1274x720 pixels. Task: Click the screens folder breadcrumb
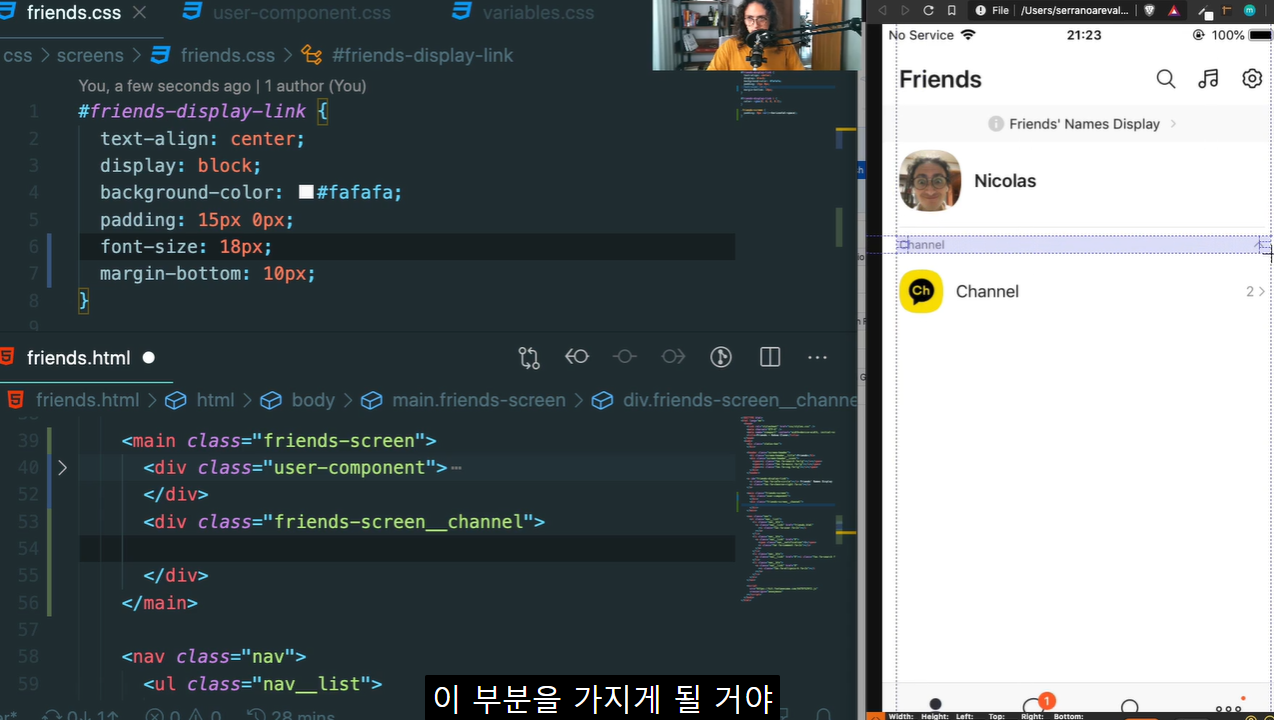(90, 55)
